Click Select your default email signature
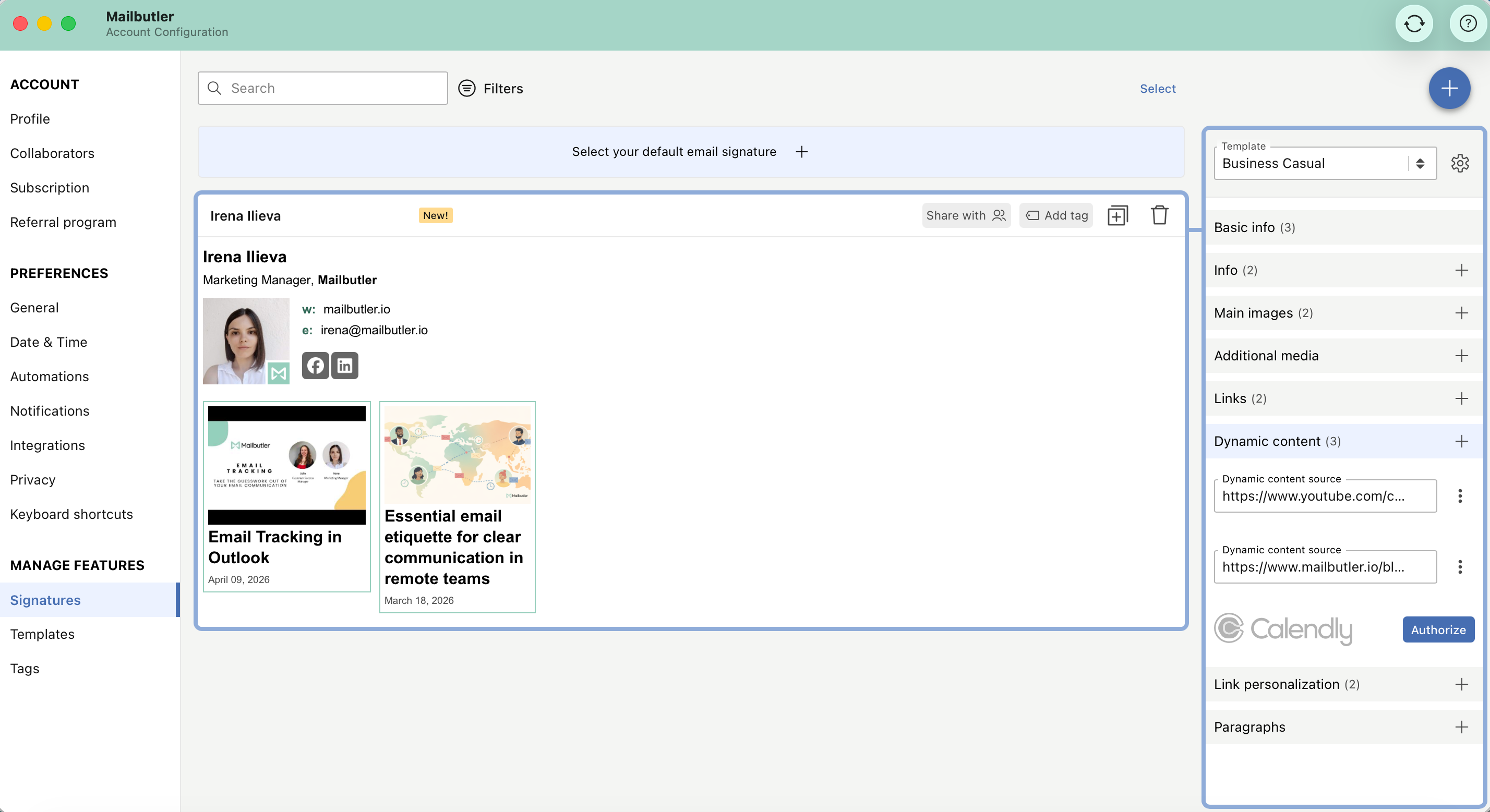The image size is (1490, 812). click(674, 152)
